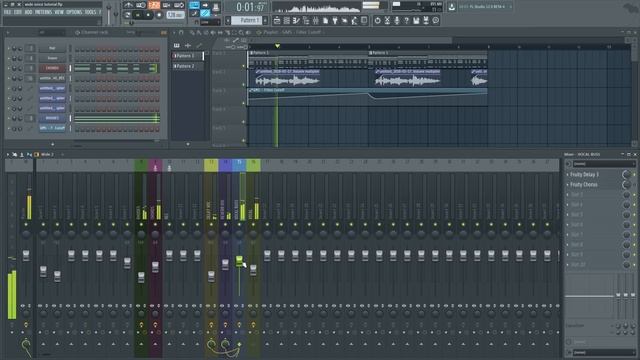
Task: Select Pattern 2 in the picker list
Action: coord(188,66)
